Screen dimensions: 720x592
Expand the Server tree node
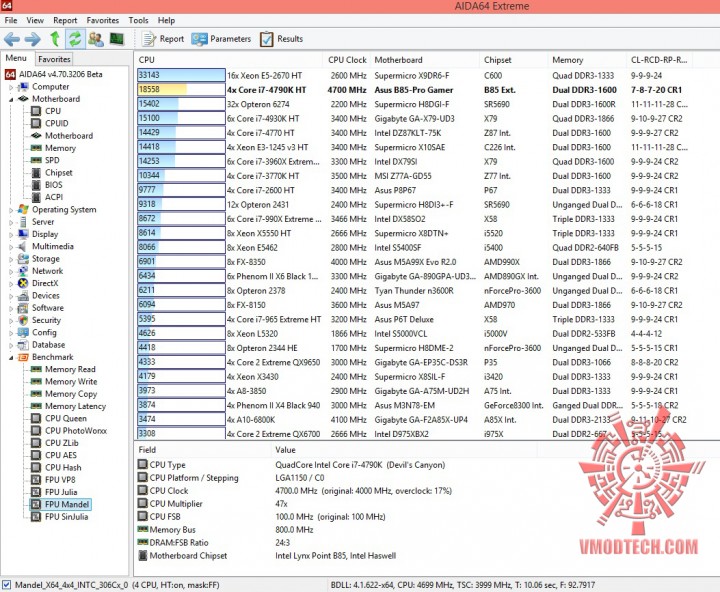[x=11, y=222]
